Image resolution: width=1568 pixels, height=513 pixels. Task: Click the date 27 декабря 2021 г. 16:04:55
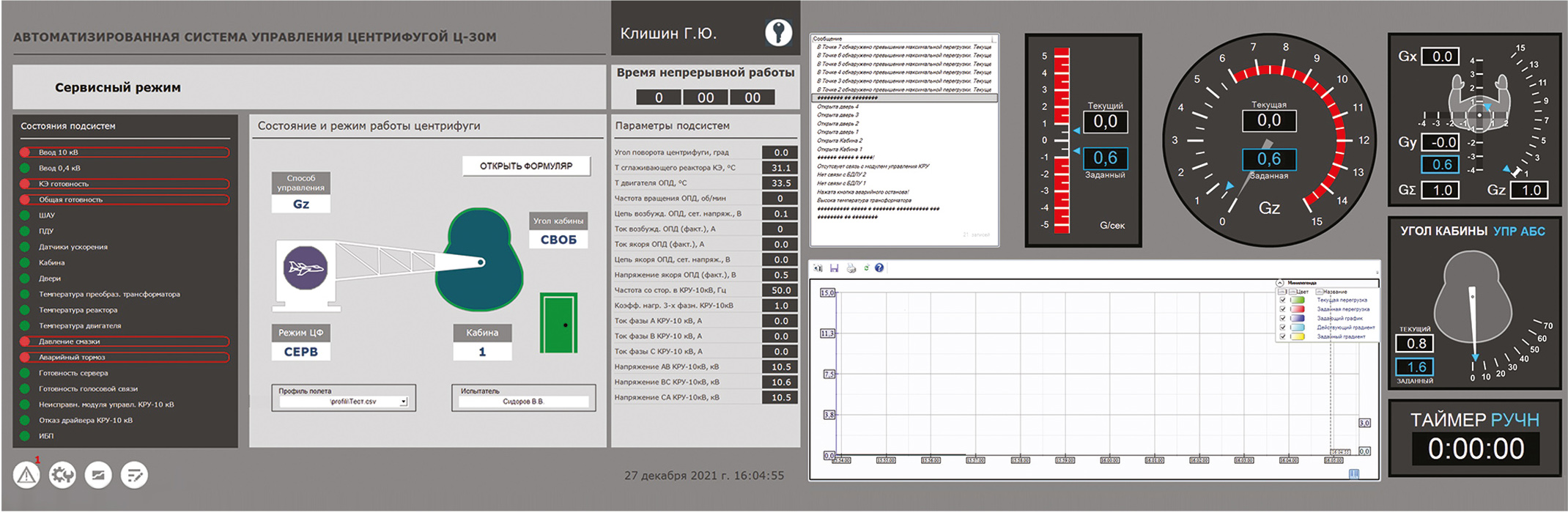click(x=704, y=476)
